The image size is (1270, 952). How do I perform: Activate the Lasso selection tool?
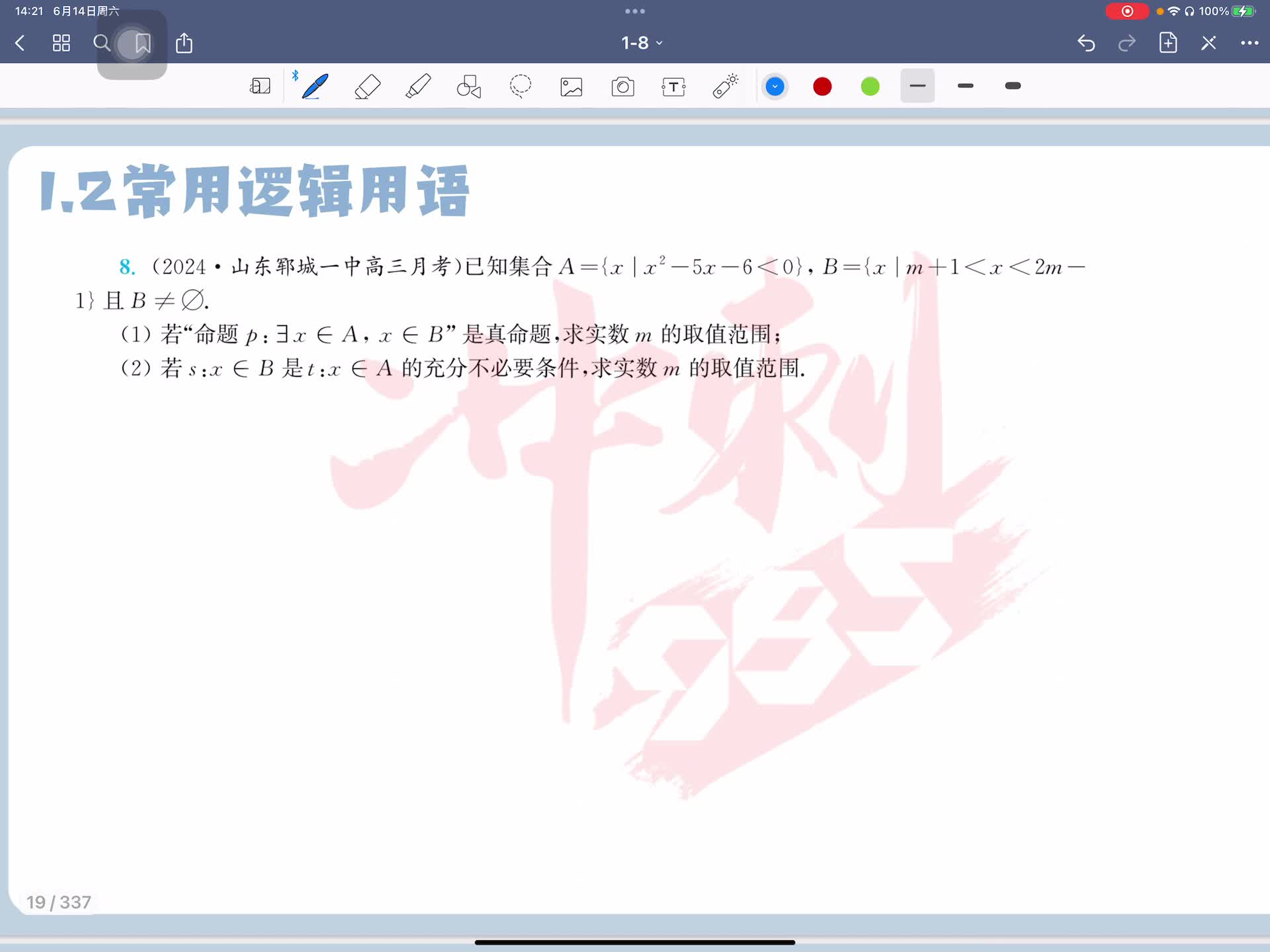click(x=521, y=86)
